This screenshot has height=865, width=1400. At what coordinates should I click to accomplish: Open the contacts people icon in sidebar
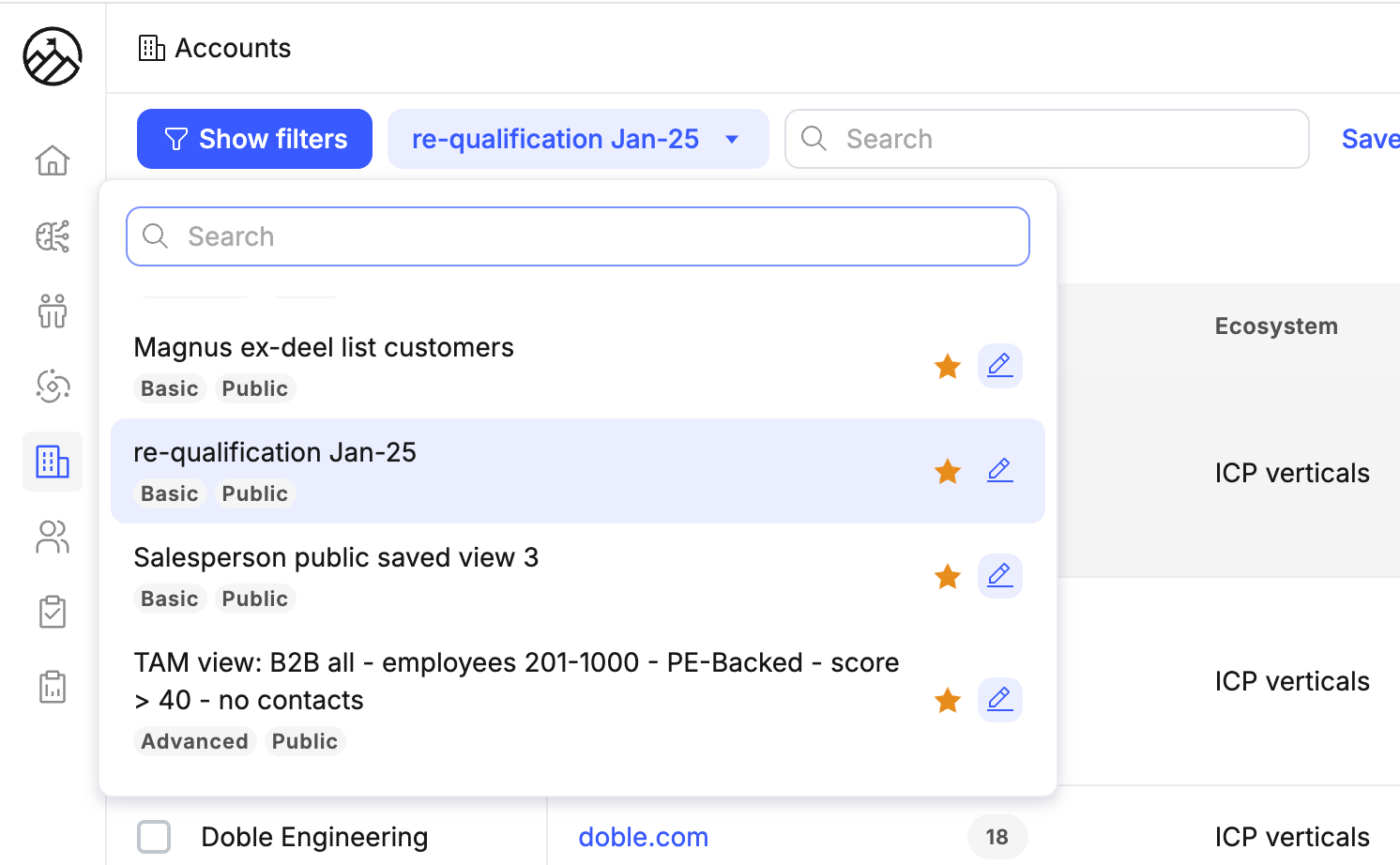[53, 537]
